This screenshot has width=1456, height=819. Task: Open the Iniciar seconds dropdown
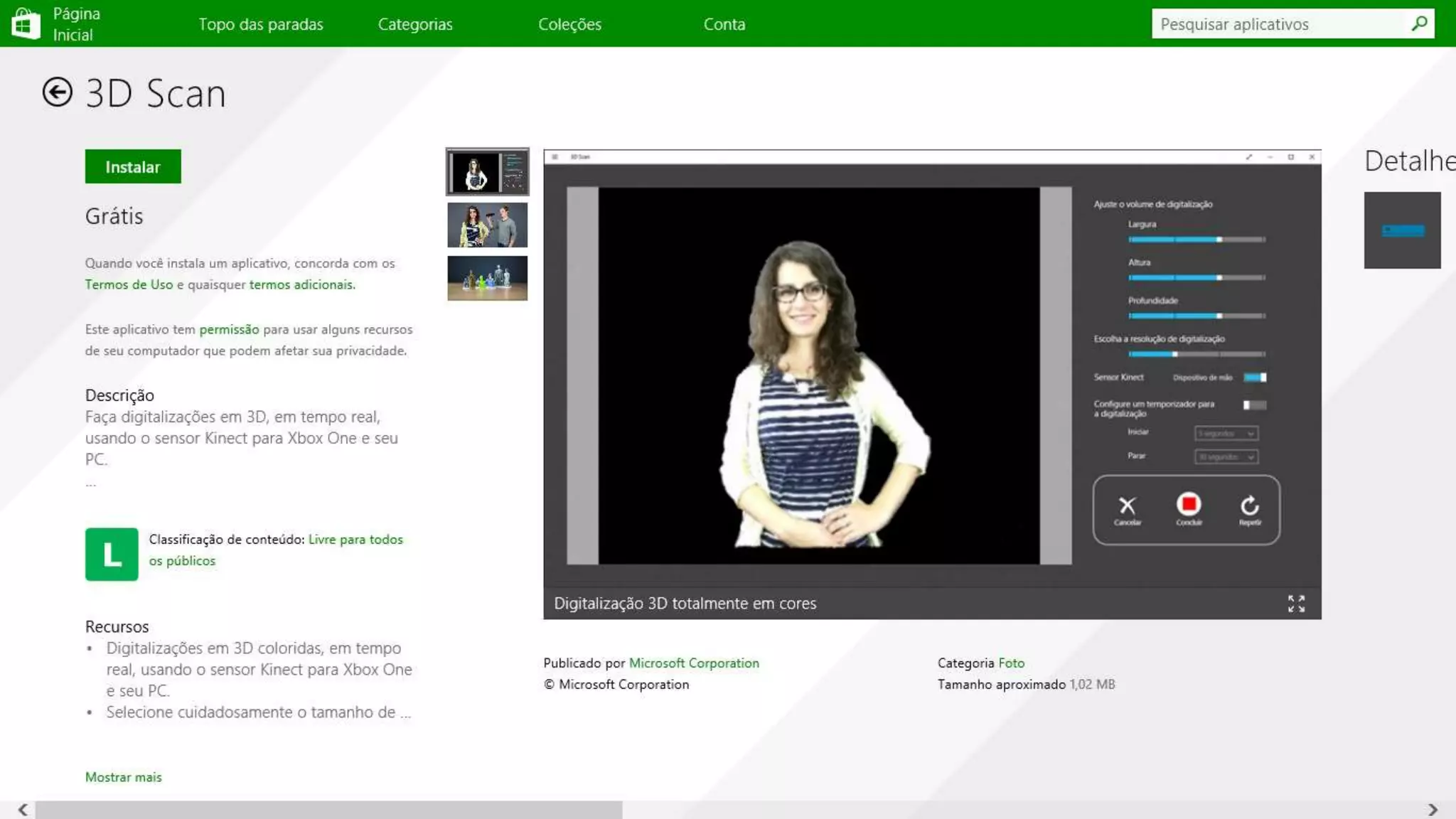pos(1226,433)
